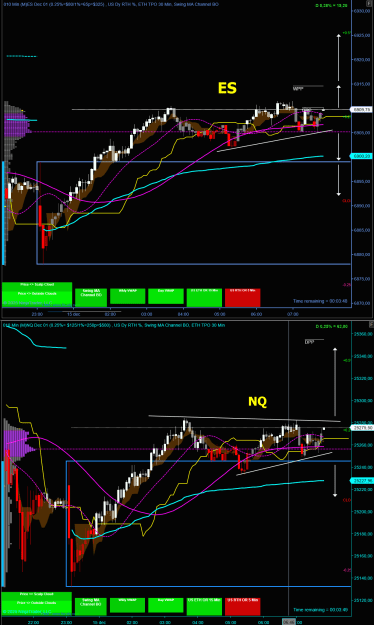374x625 pixels.
Task: Click the green D 0.28% readout in NQ chart
Action: [x=332, y=326]
